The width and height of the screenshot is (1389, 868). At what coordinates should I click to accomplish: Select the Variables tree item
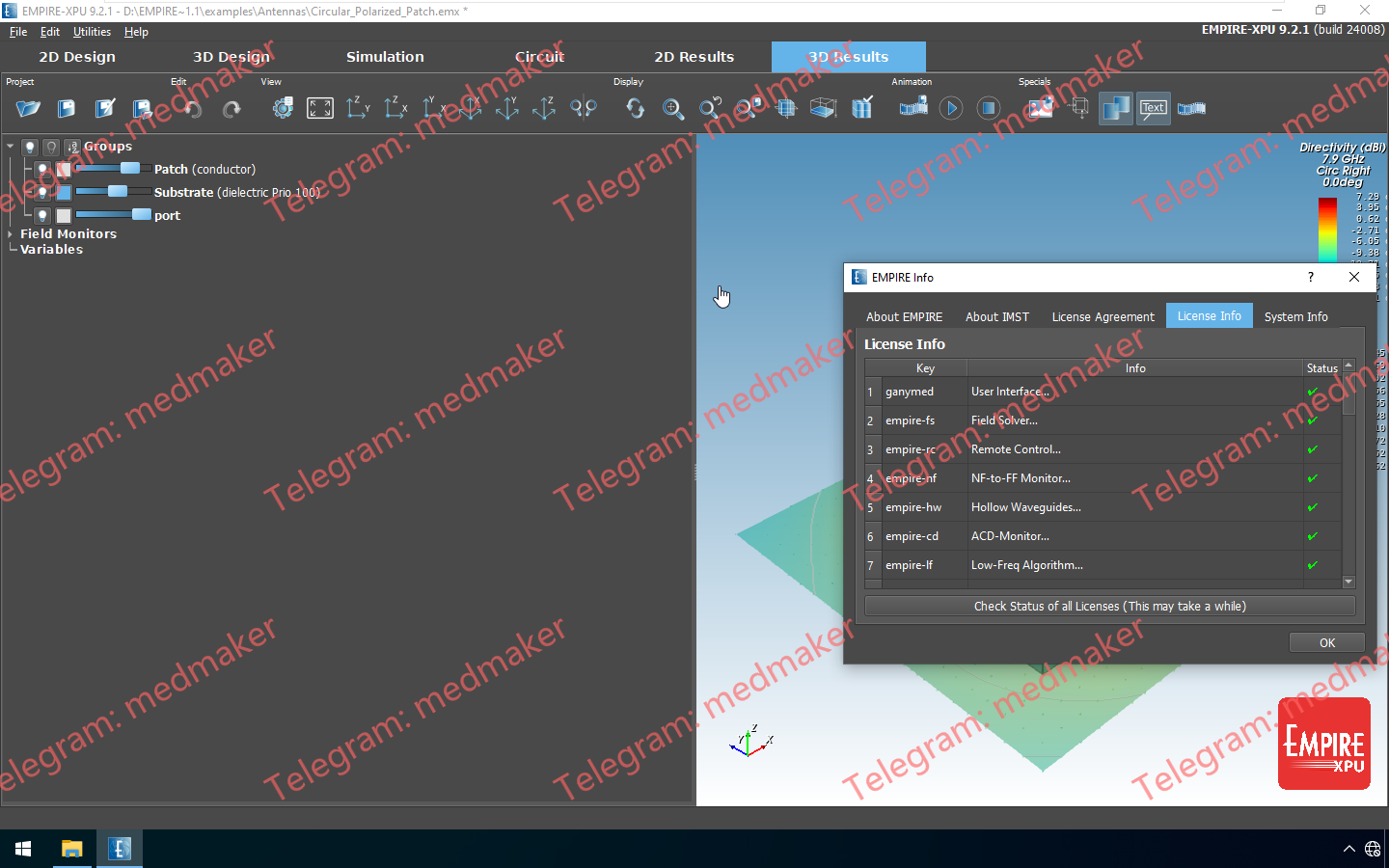51,249
